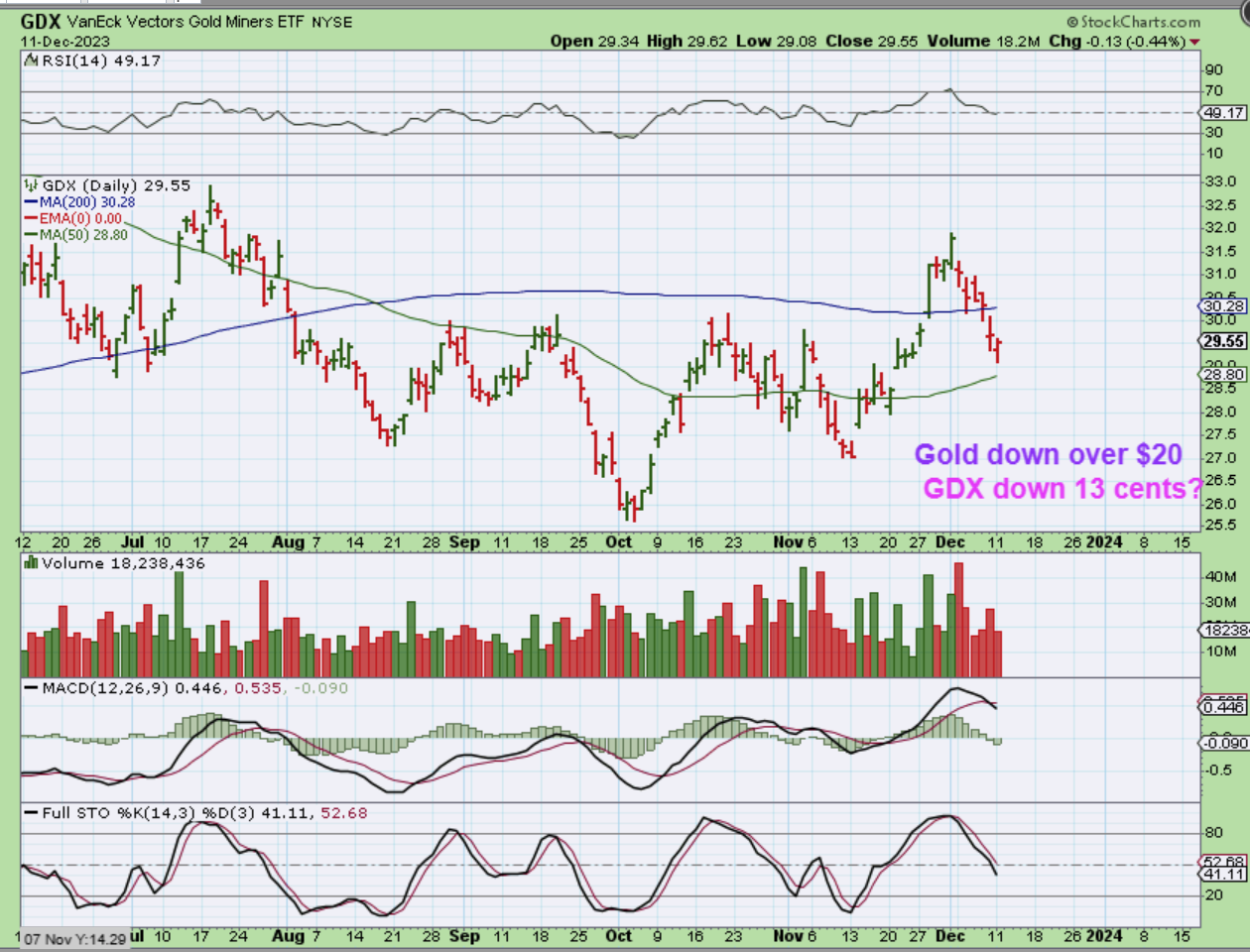Click the 2024 label on price date axis

point(1103,541)
